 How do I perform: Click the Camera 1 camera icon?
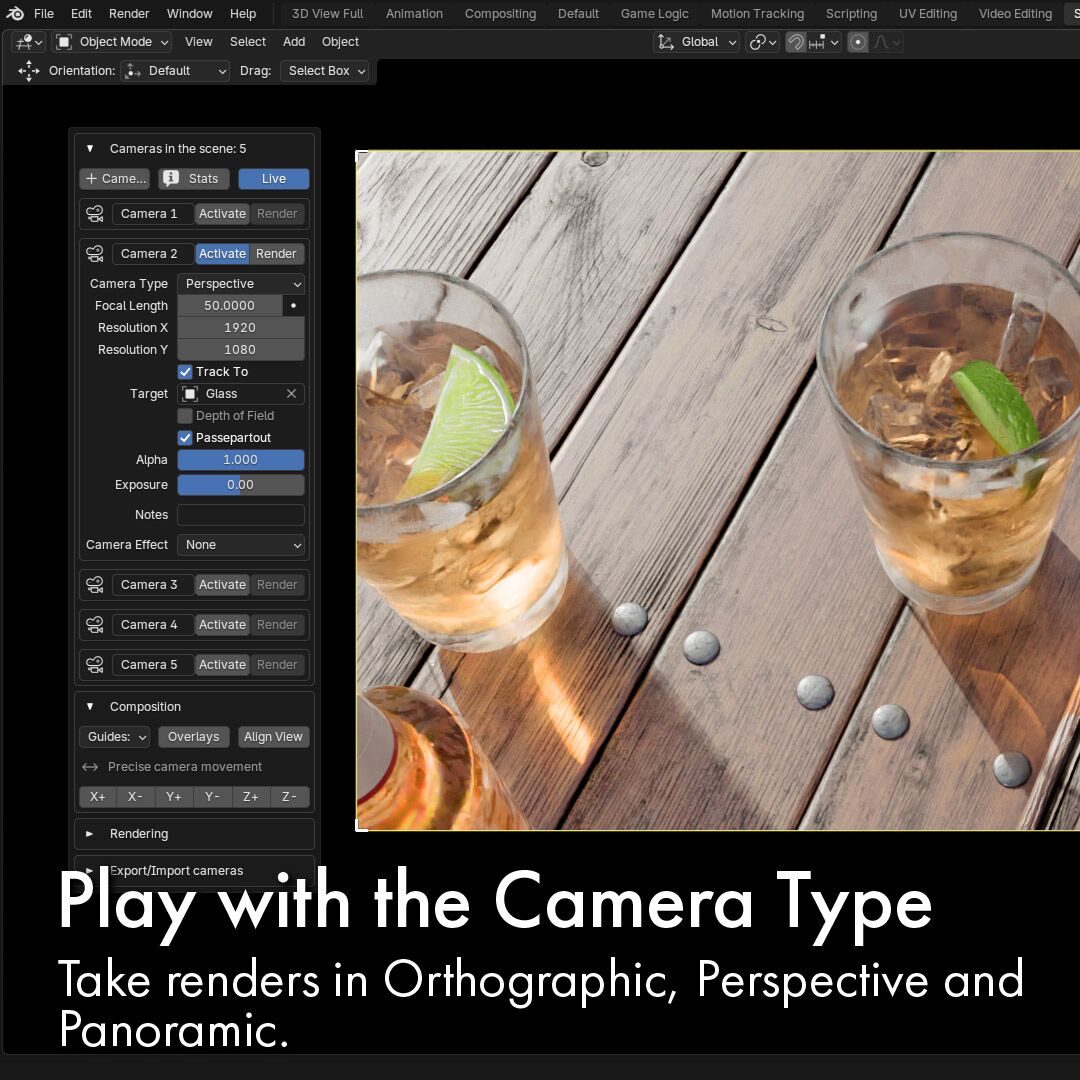click(95, 214)
